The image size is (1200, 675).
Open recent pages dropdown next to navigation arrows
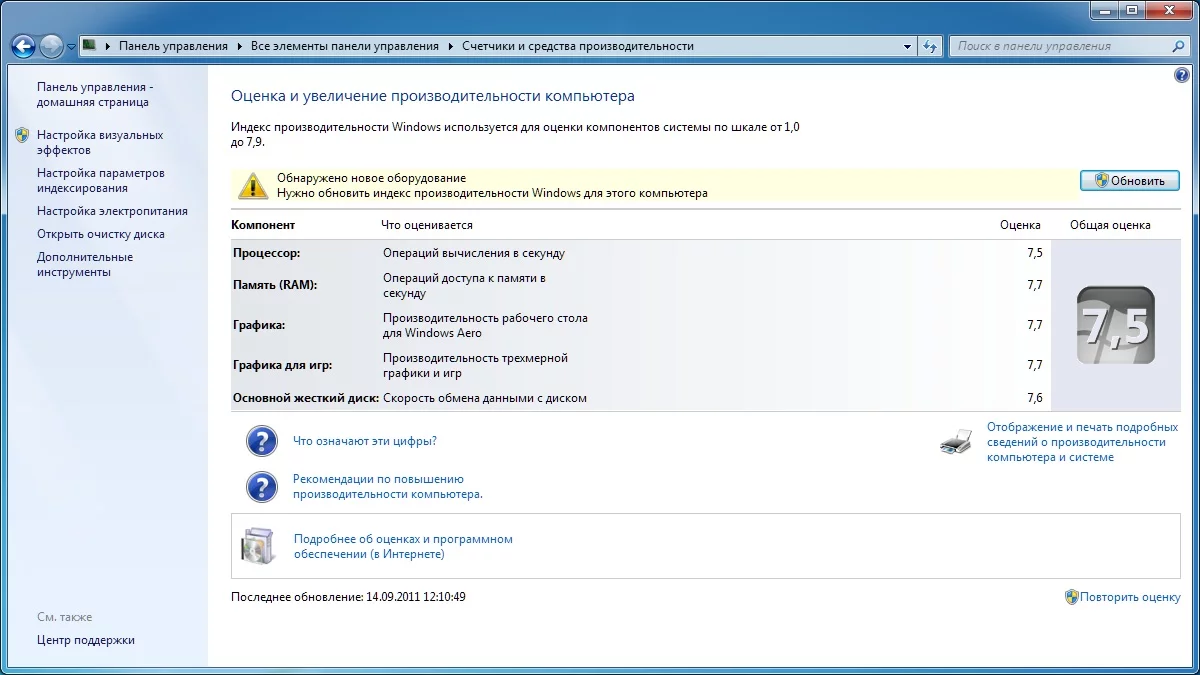pyautogui.click(x=71, y=47)
